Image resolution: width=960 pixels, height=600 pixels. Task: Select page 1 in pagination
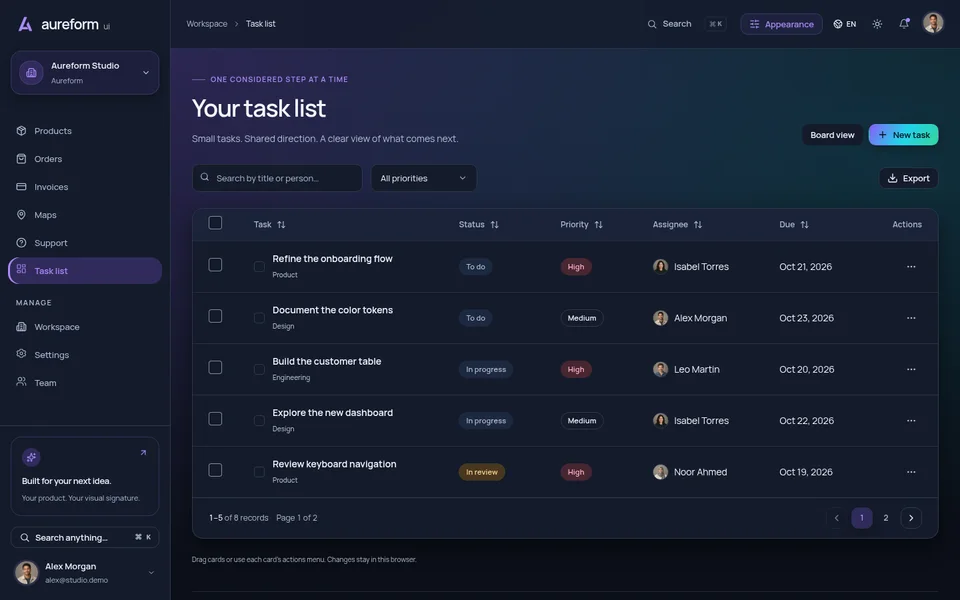click(x=861, y=518)
